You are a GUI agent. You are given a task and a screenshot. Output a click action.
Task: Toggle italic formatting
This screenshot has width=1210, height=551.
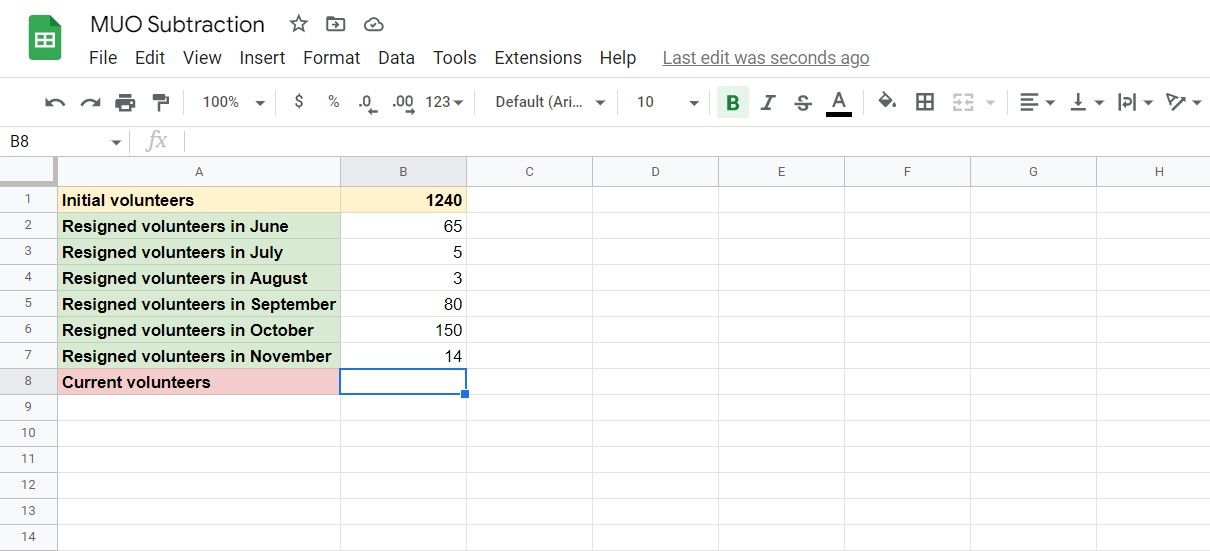coord(768,102)
